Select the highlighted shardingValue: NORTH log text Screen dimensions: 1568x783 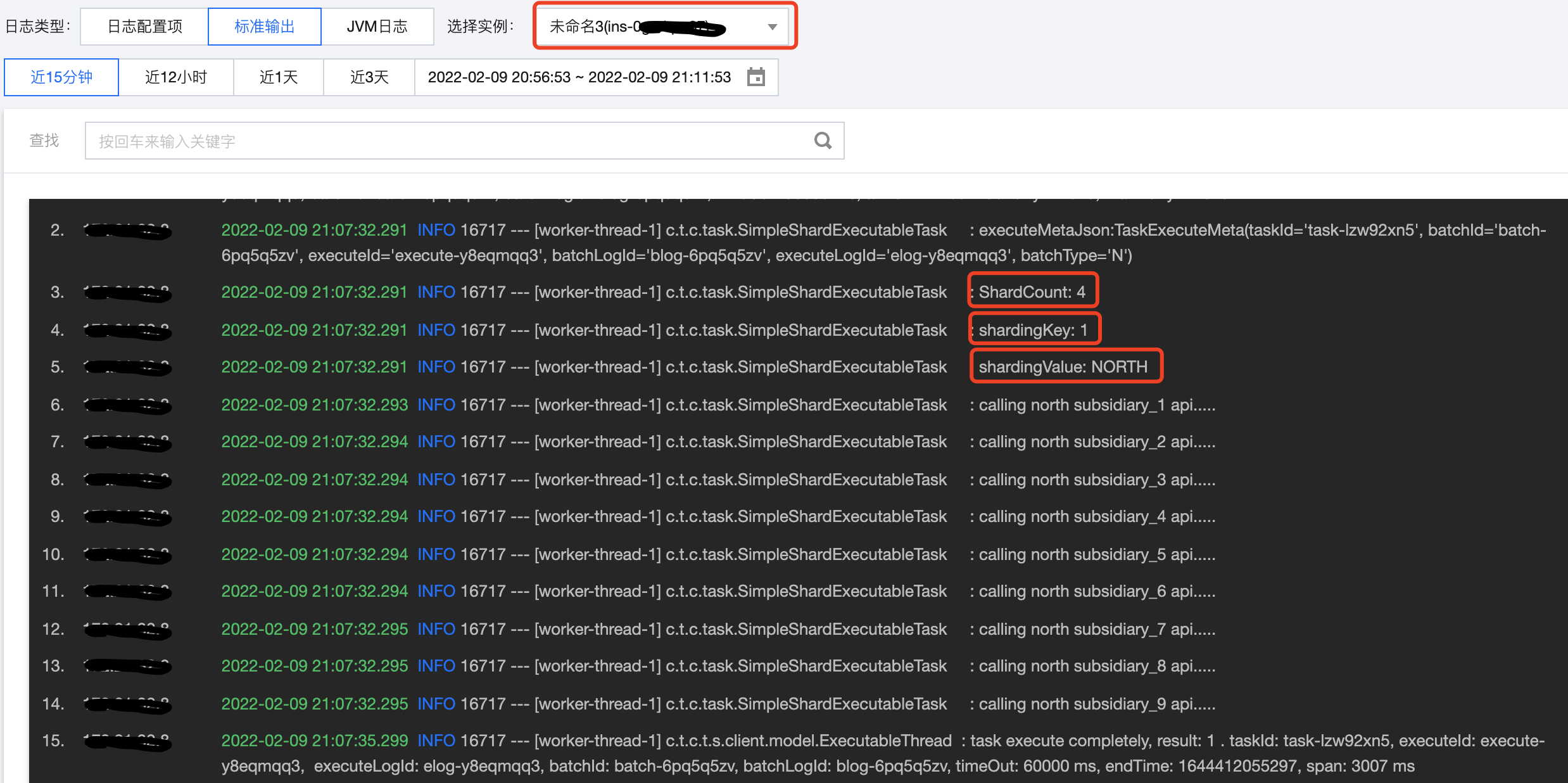pos(1066,366)
